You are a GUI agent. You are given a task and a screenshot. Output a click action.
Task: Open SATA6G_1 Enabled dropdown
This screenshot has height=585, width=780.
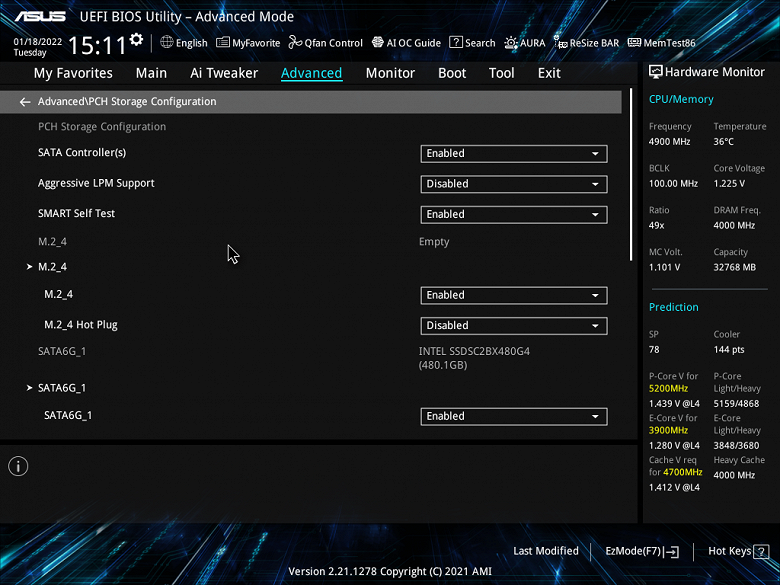(514, 416)
